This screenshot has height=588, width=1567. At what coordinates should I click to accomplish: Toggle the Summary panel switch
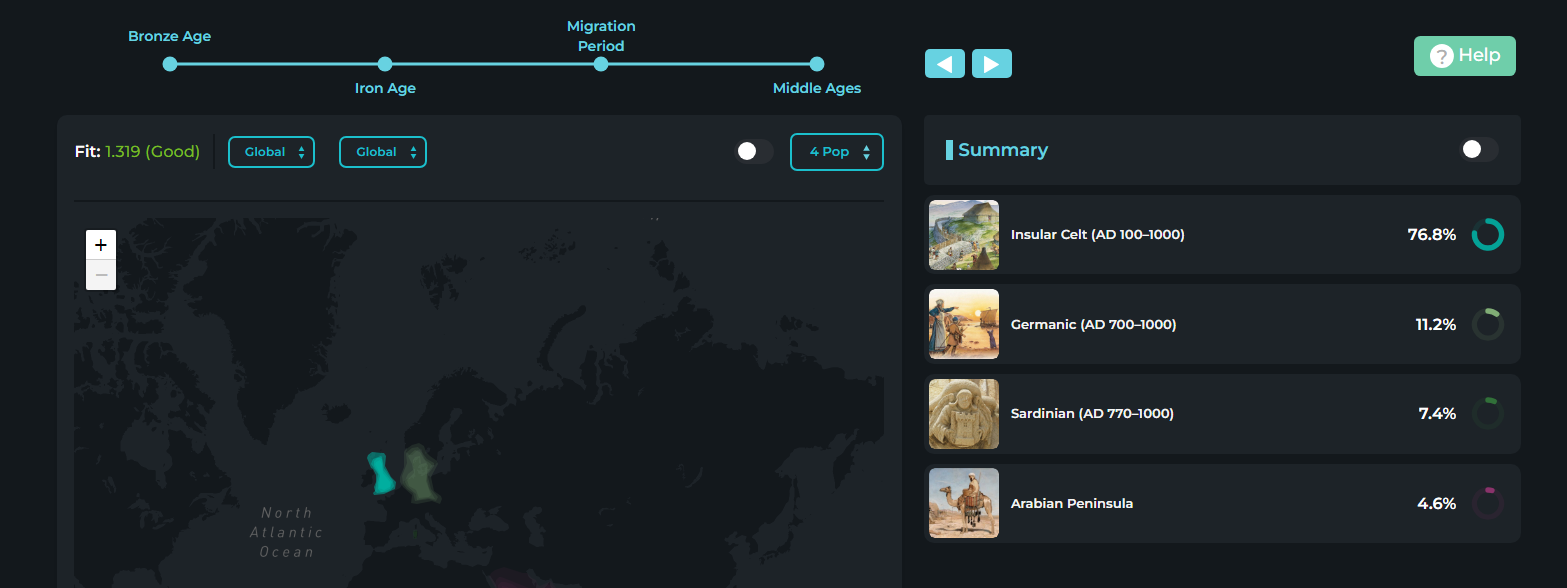1479,149
